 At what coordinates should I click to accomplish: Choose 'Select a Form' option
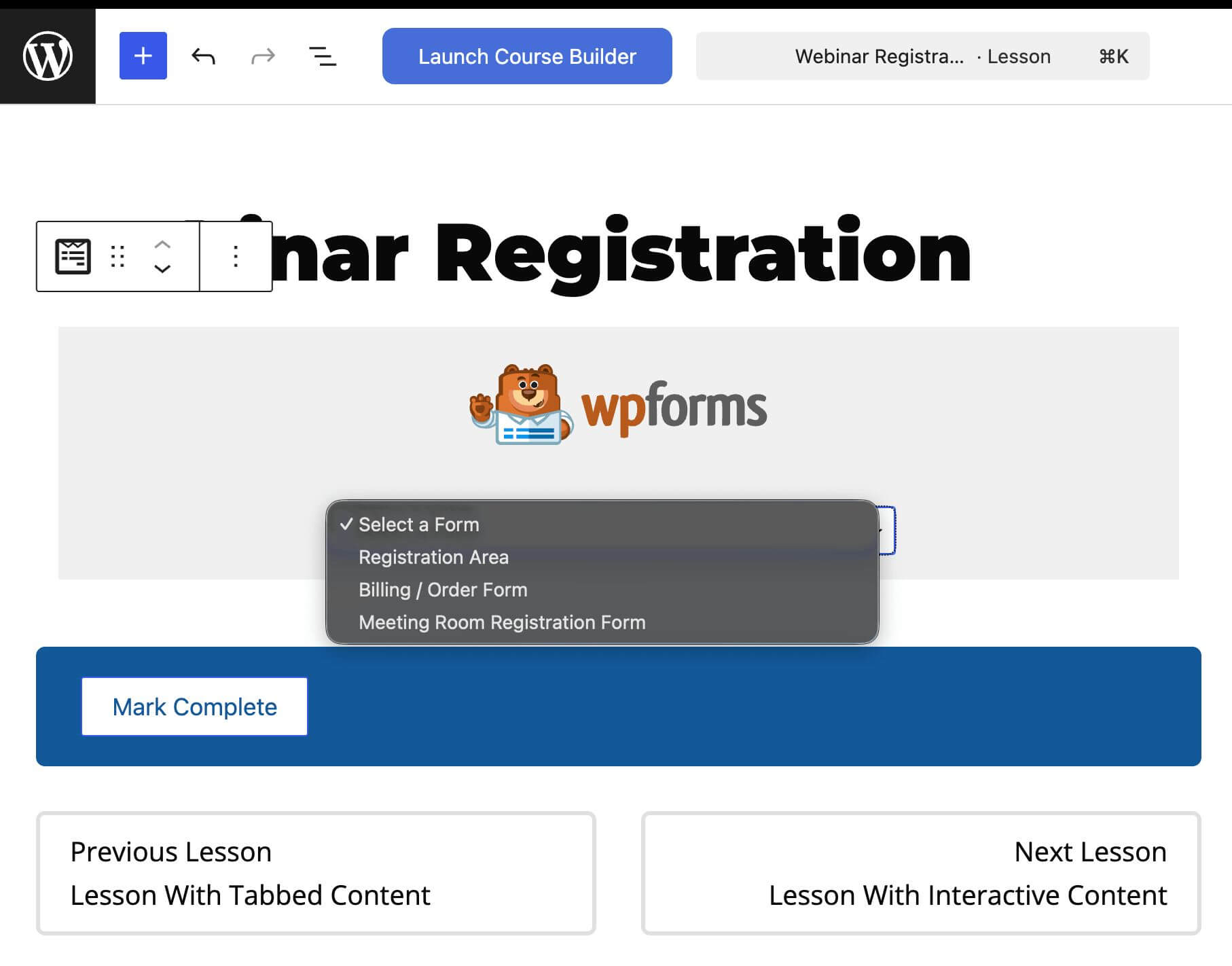pos(602,524)
